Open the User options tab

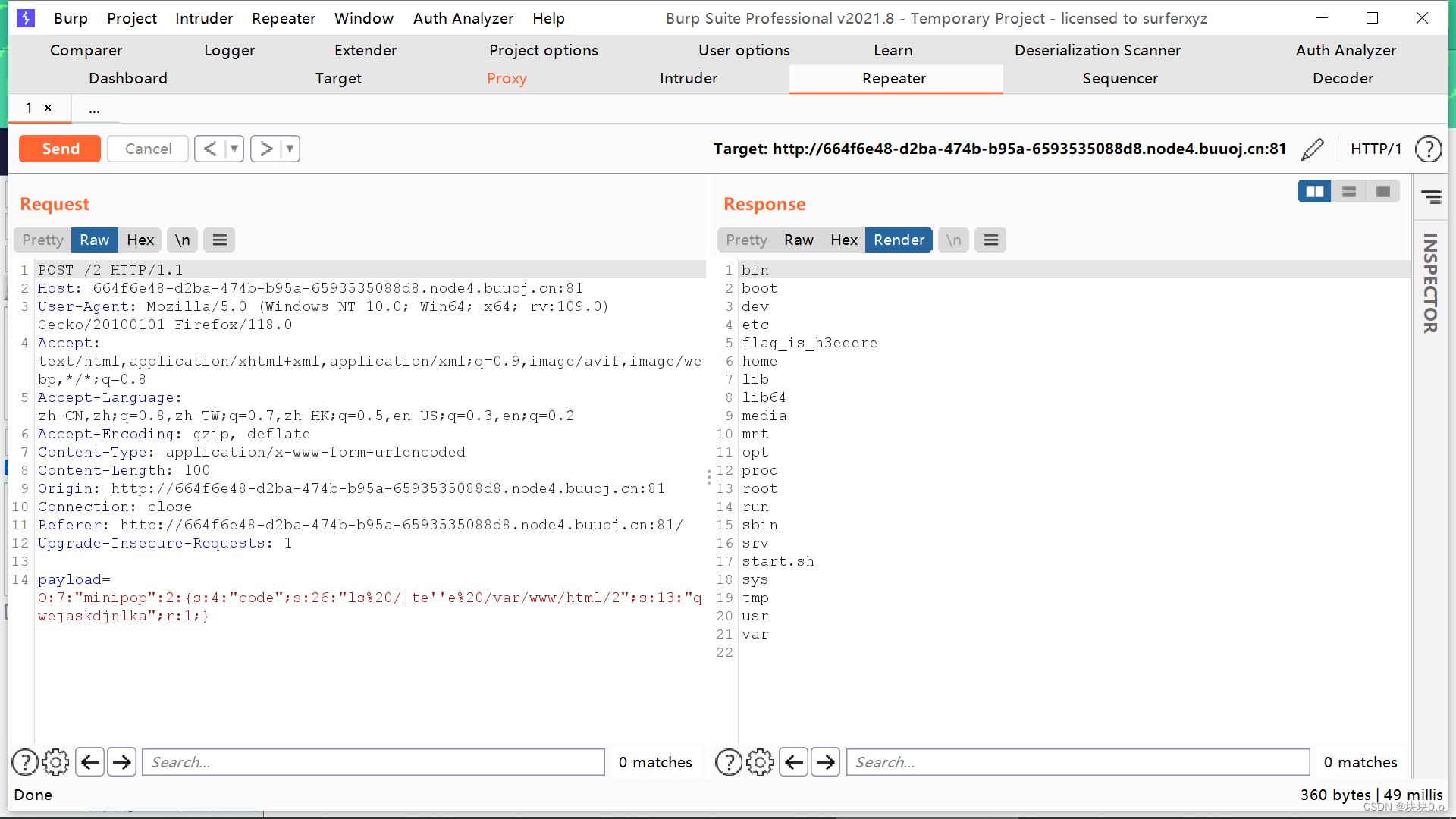click(x=744, y=51)
